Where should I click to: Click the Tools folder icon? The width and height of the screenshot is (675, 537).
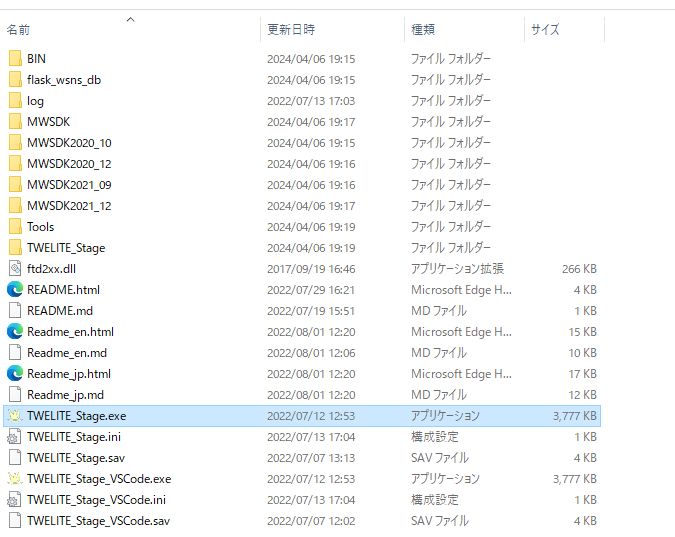pyautogui.click(x=15, y=227)
